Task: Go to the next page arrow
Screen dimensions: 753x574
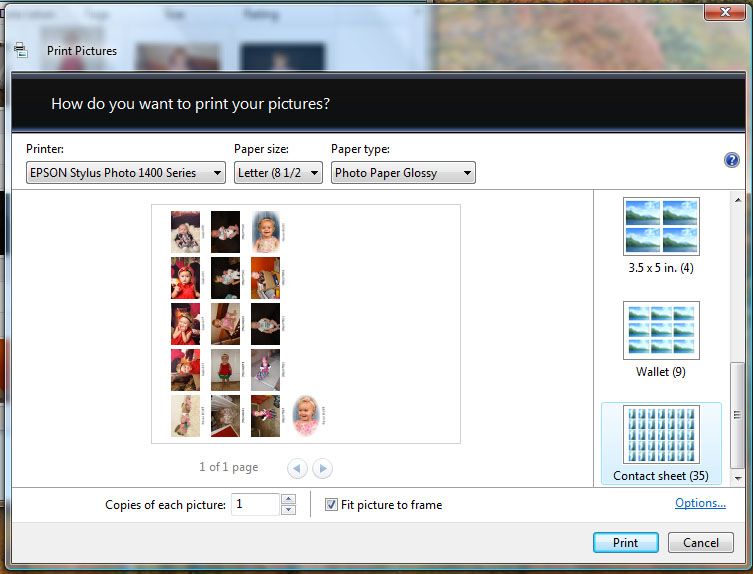Action: pyautogui.click(x=322, y=467)
